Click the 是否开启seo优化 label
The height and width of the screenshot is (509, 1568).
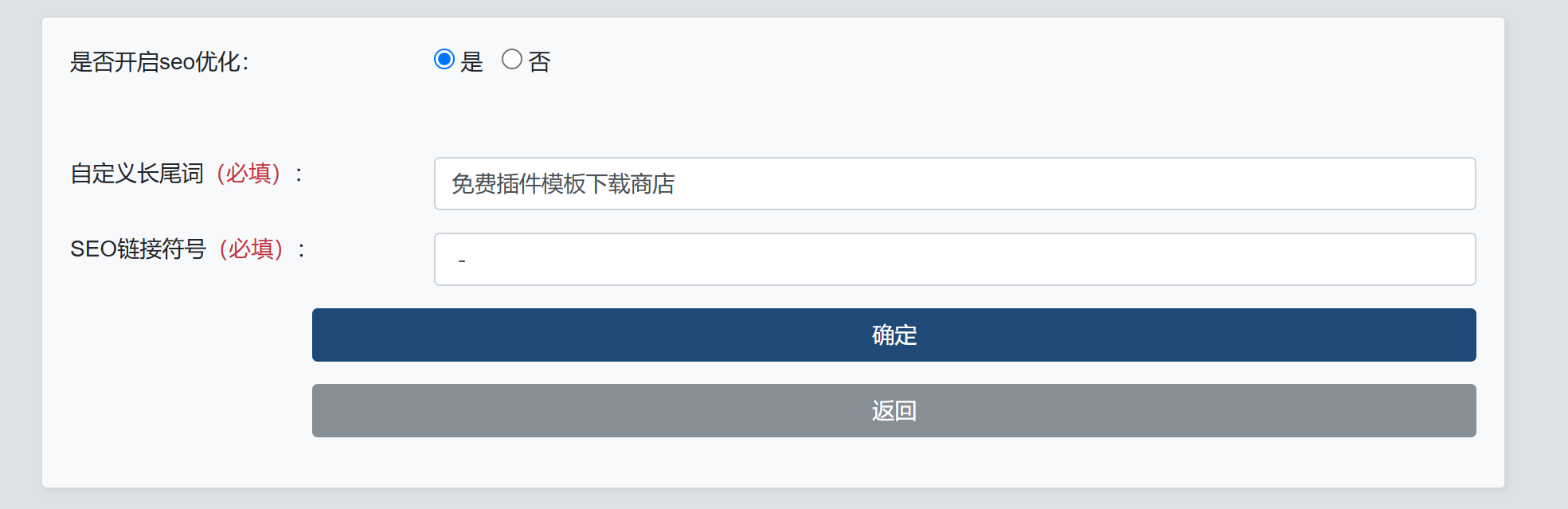click(x=159, y=62)
